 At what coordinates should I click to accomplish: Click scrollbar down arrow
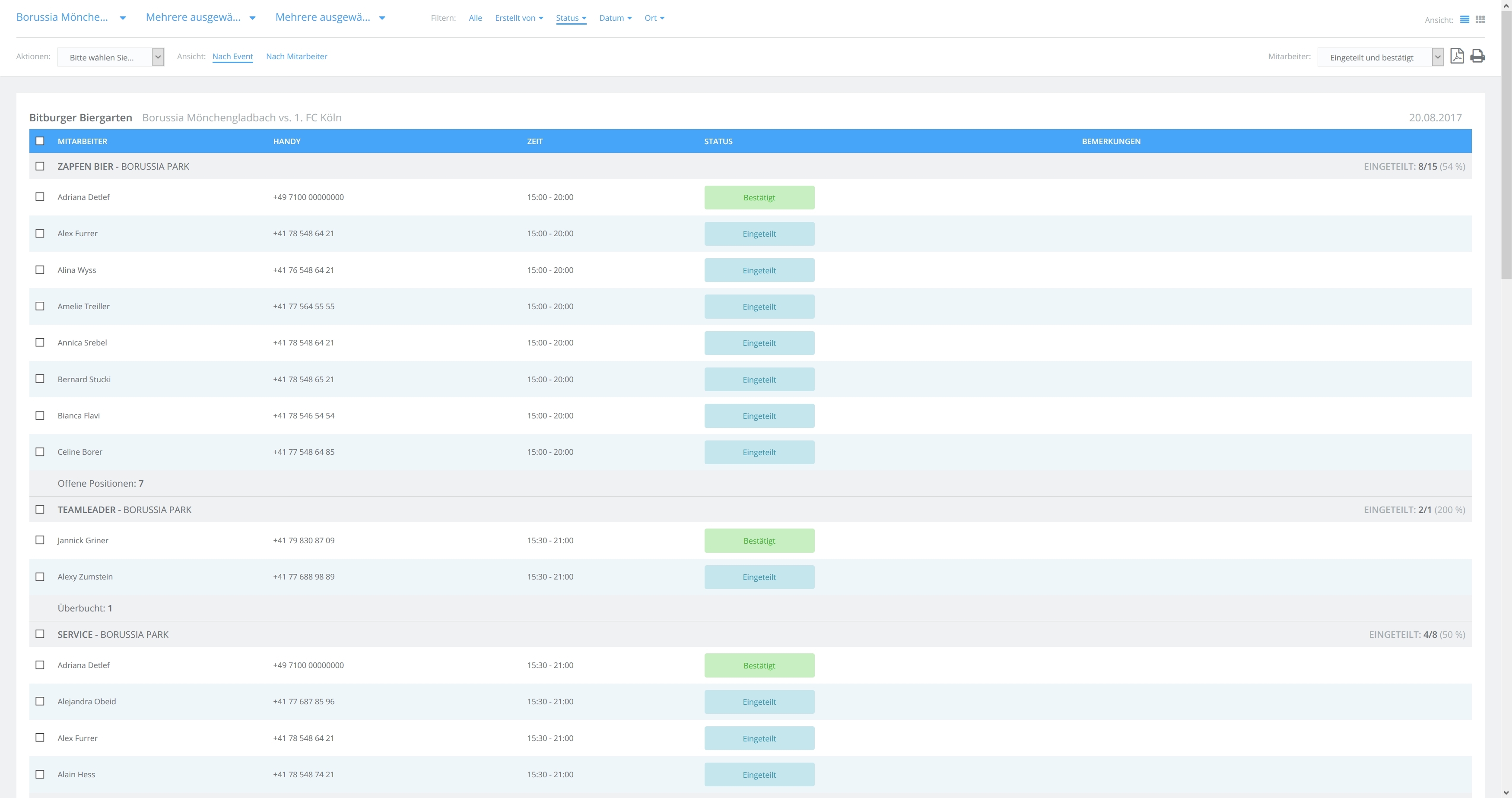tap(1506, 793)
